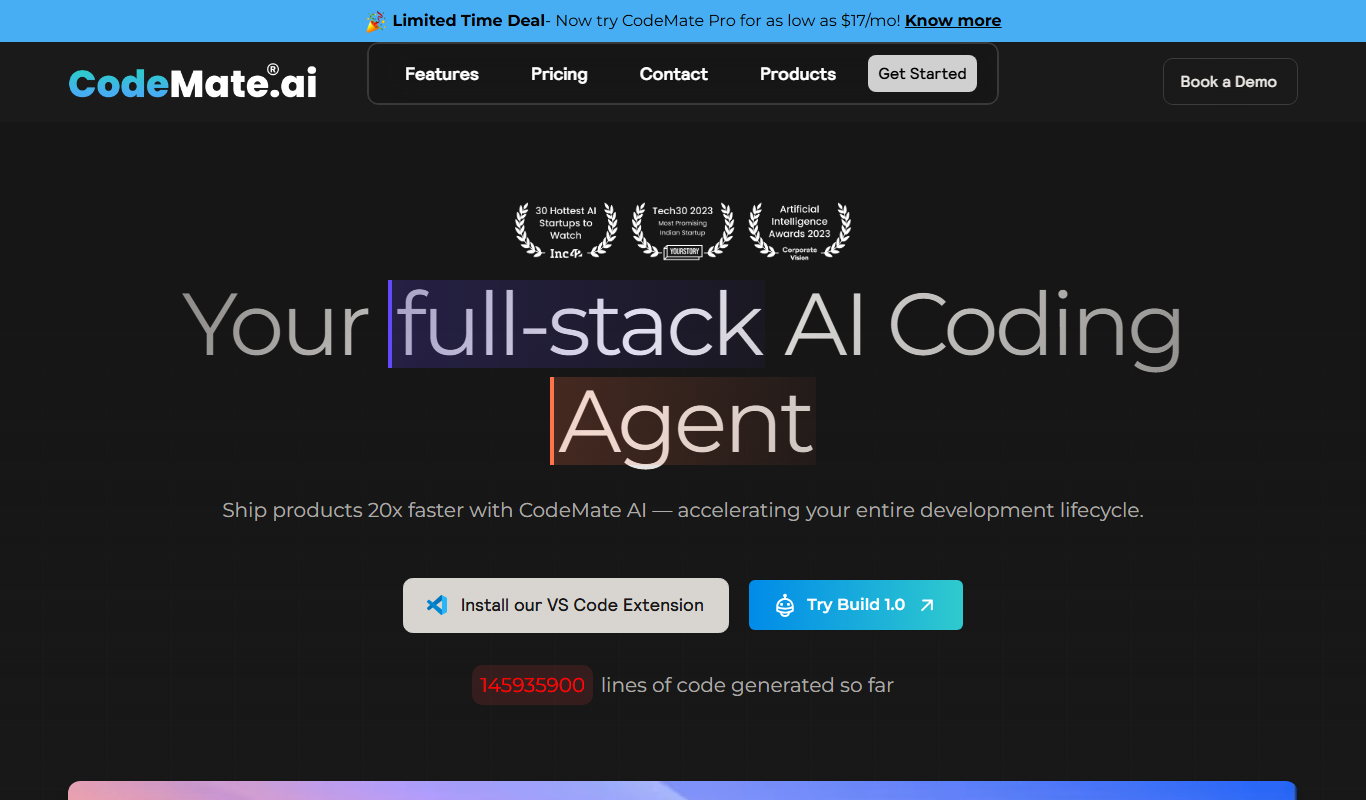Go to the Contact section
Screen dimensions: 1366x800
click(674, 74)
